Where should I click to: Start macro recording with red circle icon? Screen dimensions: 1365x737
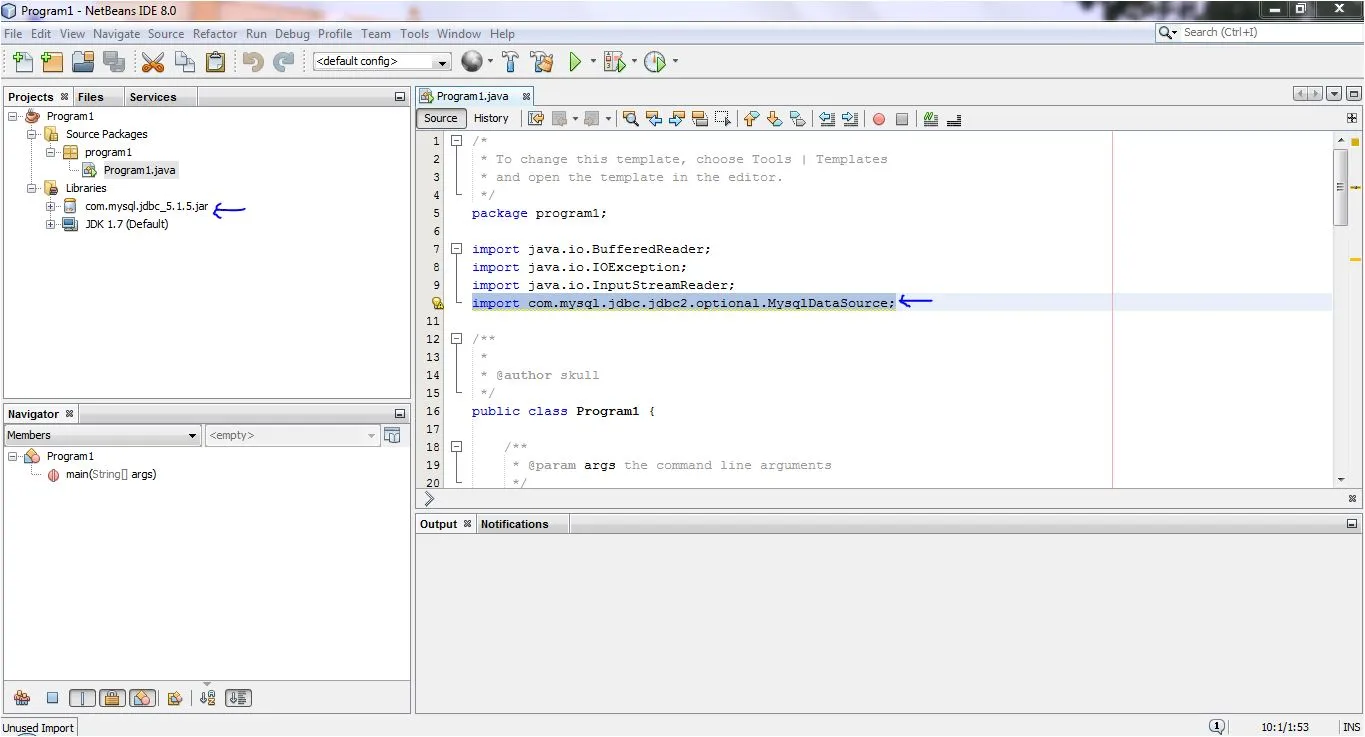pos(879,119)
